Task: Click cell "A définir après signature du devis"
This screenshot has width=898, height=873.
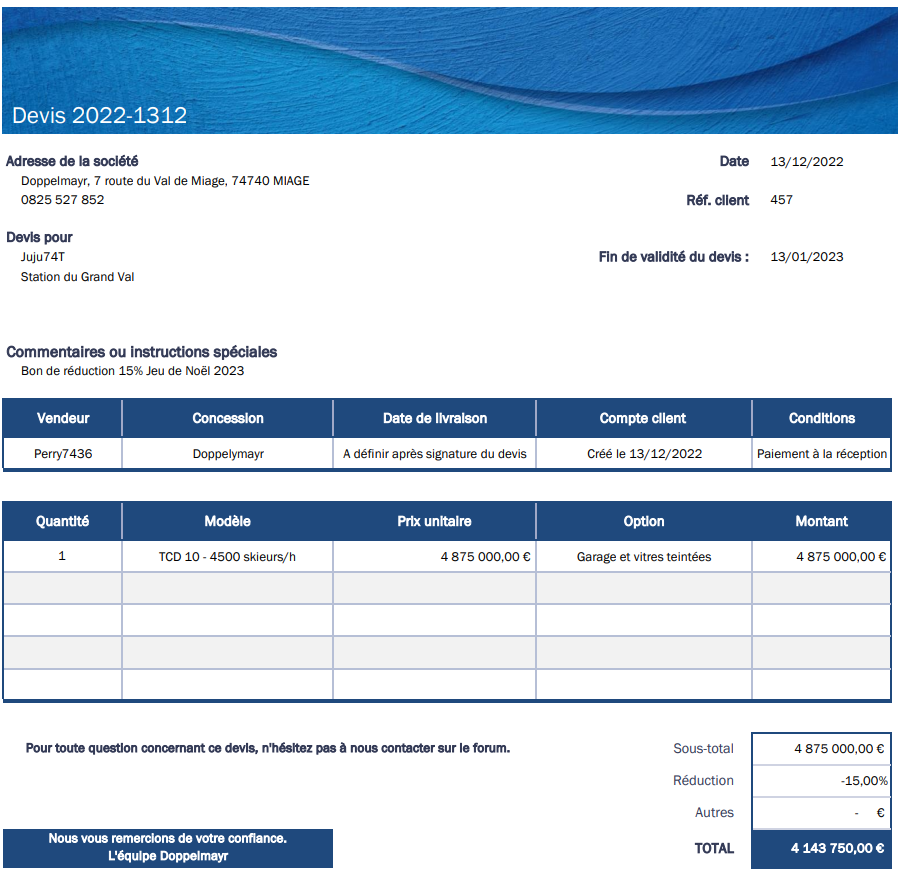Action: (x=435, y=454)
